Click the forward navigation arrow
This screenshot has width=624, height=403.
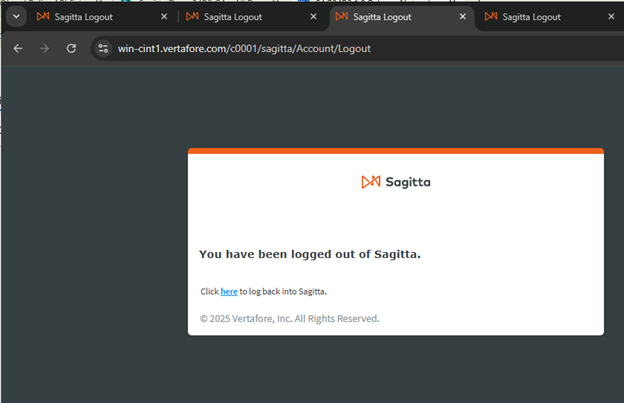tap(45, 49)
